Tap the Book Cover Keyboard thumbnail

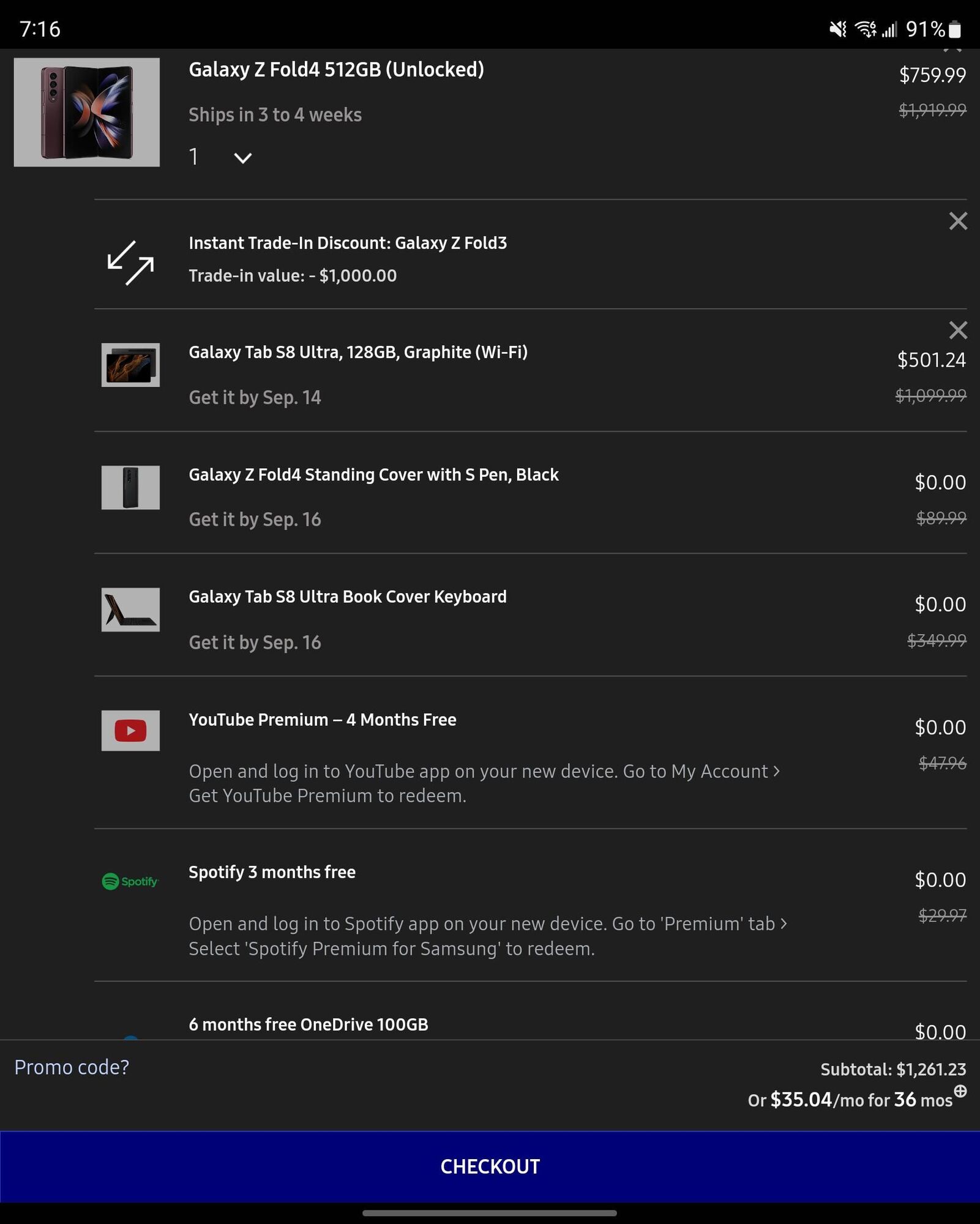(130, 610)
